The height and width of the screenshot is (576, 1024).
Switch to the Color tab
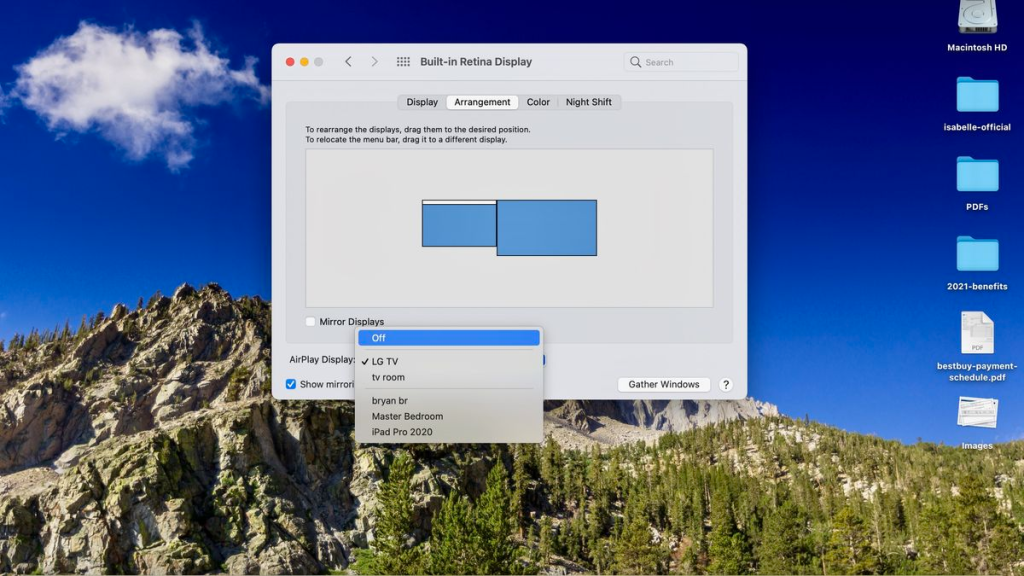[538, 102]
